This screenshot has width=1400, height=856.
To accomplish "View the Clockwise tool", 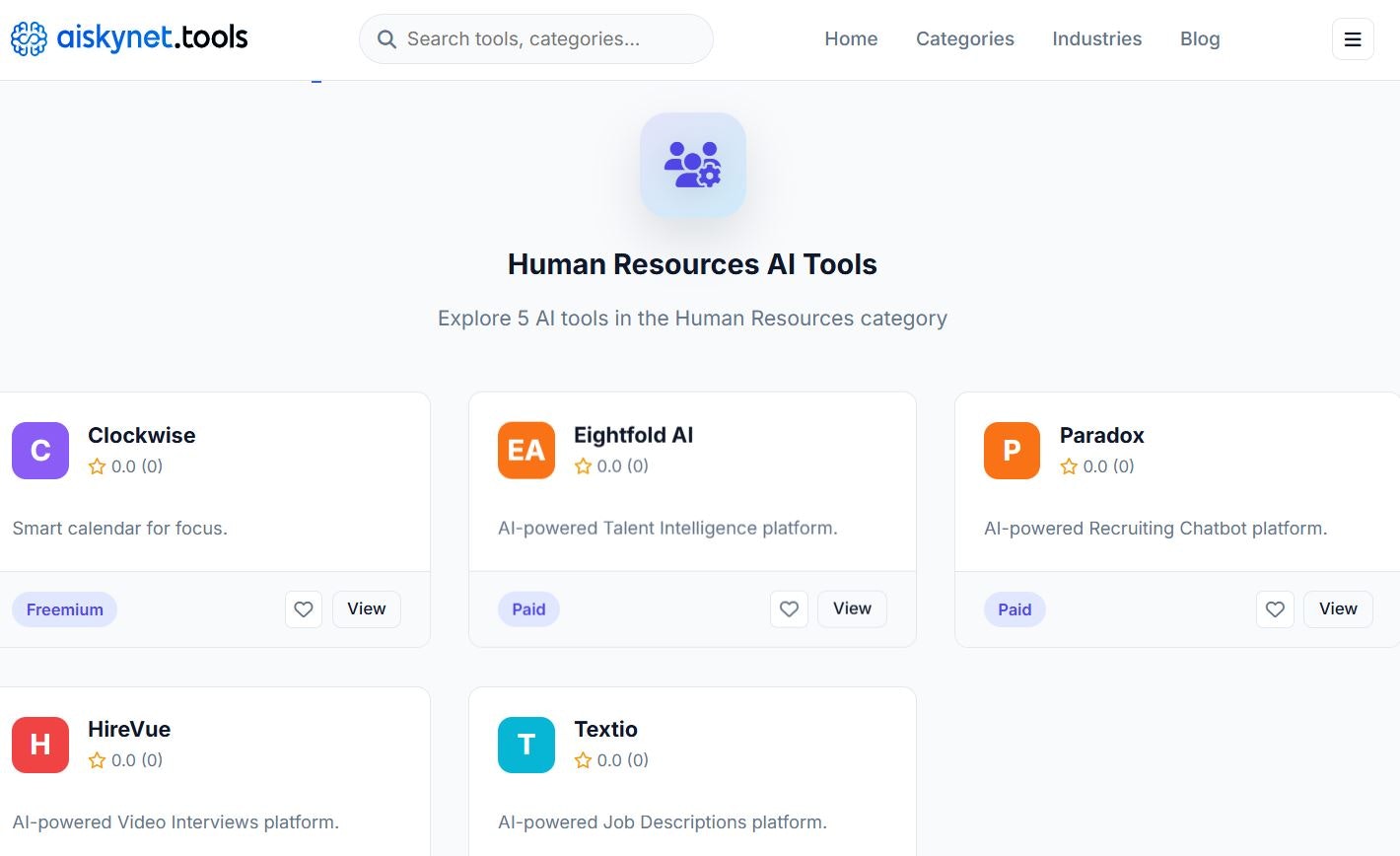I will click(367, 609).
